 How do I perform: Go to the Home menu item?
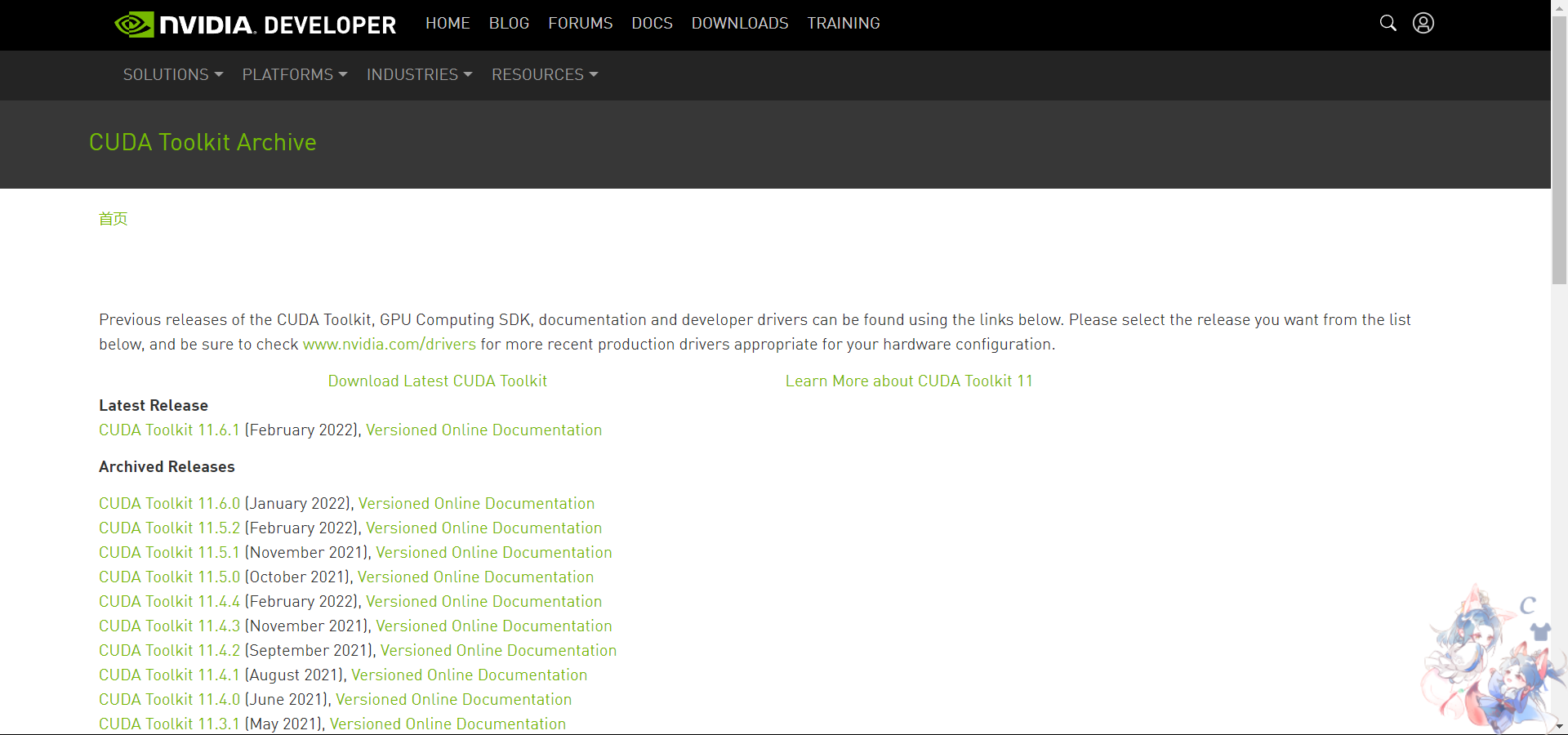(x=448, y=23)
